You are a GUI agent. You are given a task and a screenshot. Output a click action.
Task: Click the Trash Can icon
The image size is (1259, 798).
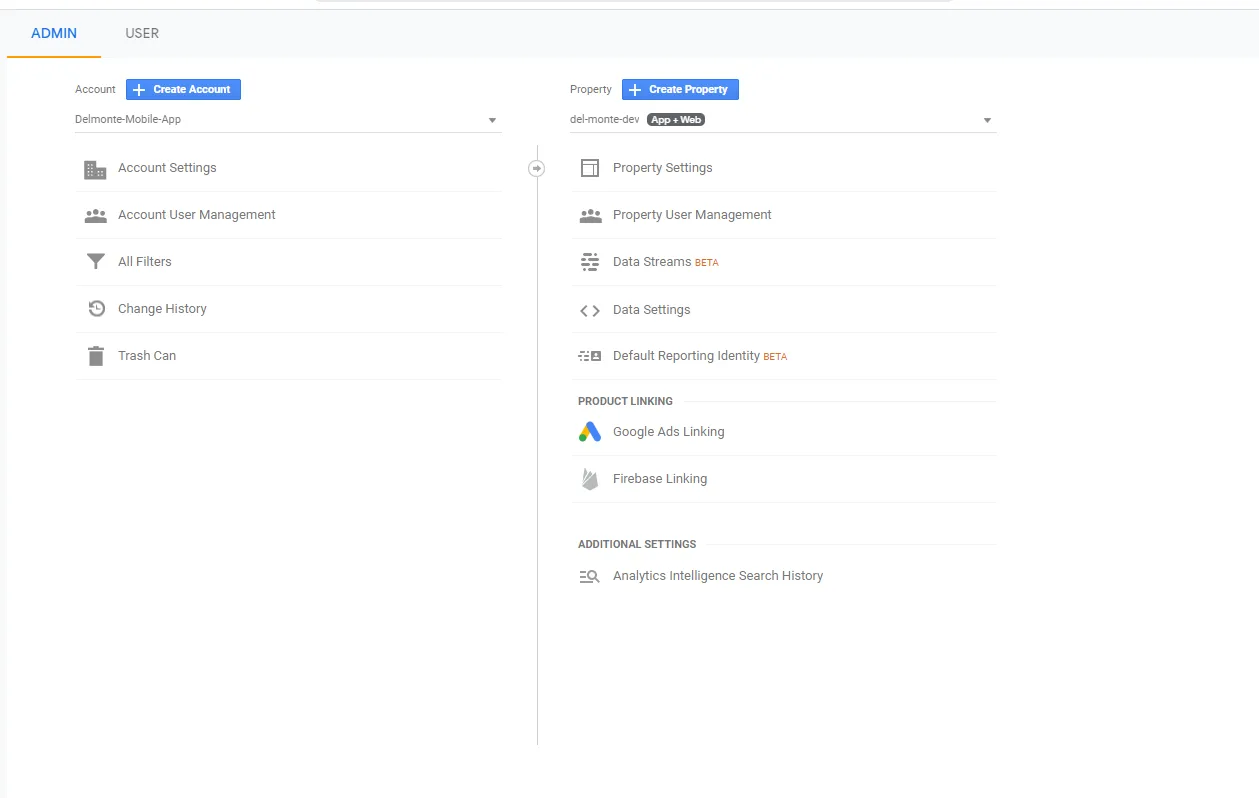point(95,356)
